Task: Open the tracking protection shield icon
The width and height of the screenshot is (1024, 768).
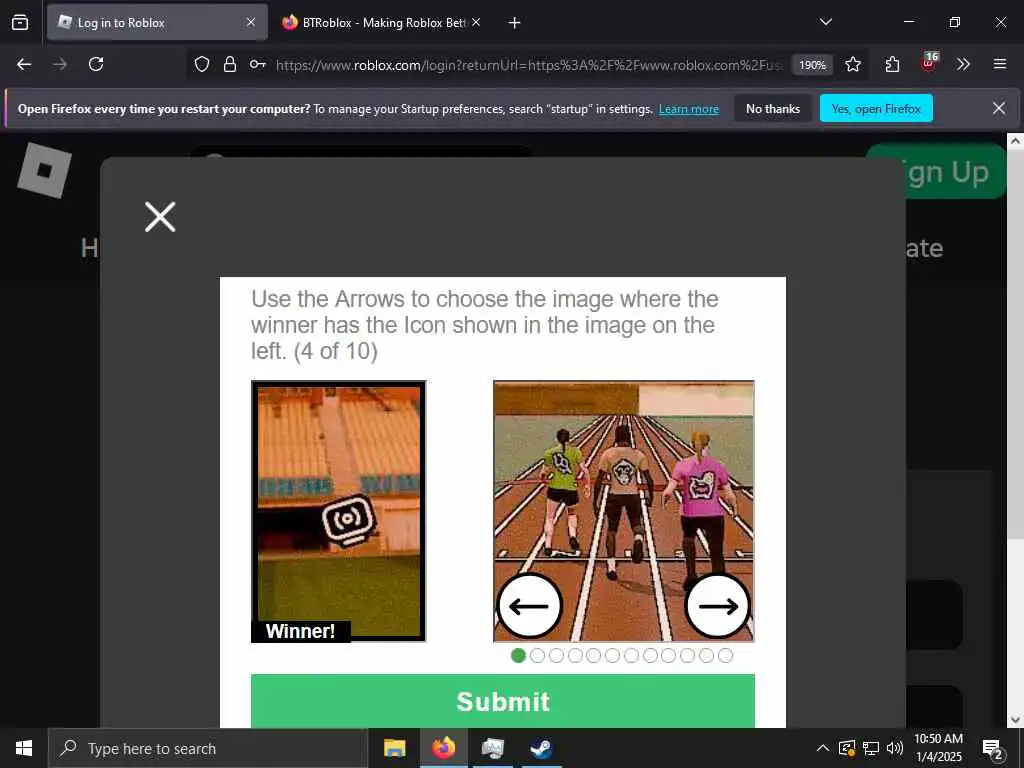Action: (202, 64)
